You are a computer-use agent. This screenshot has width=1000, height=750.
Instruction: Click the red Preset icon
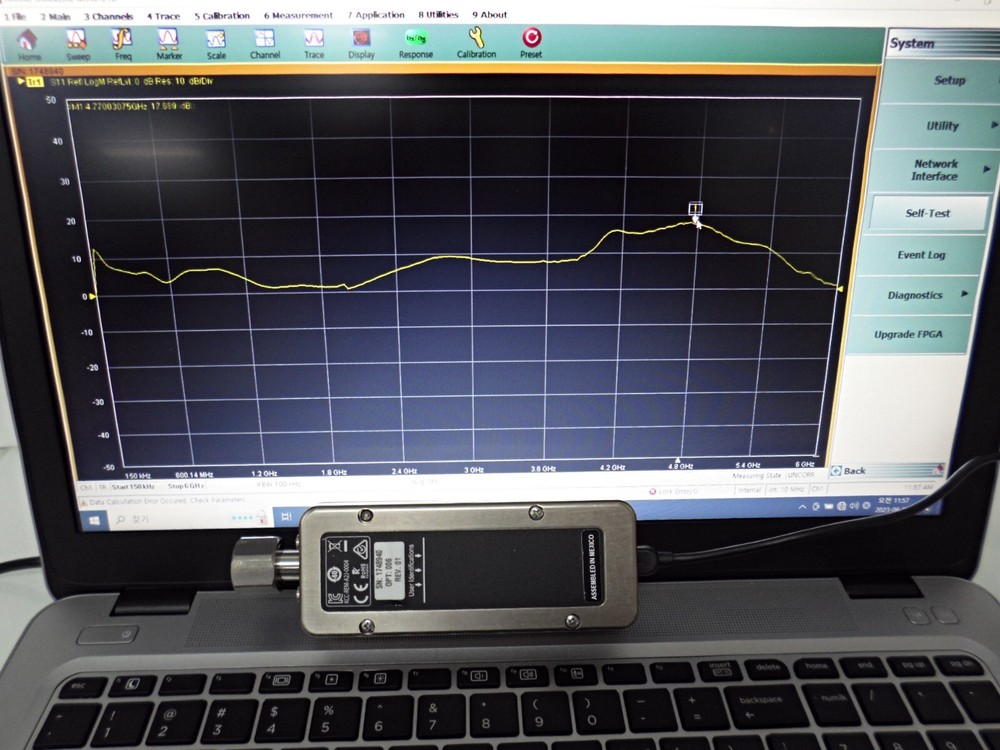(531, 43)
